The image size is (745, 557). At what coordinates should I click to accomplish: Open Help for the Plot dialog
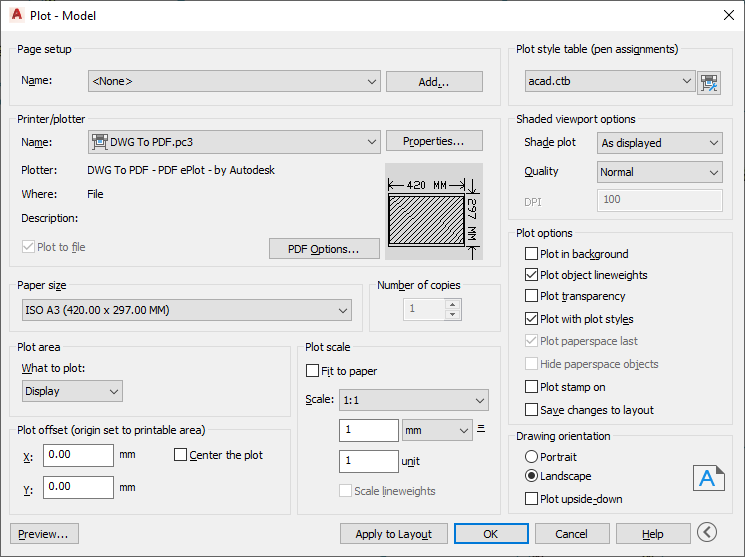653,534
